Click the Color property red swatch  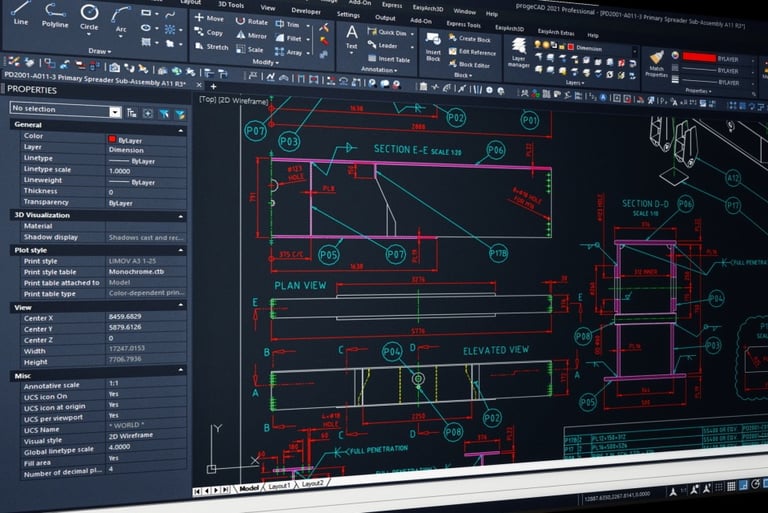click(x=112, y=139)
